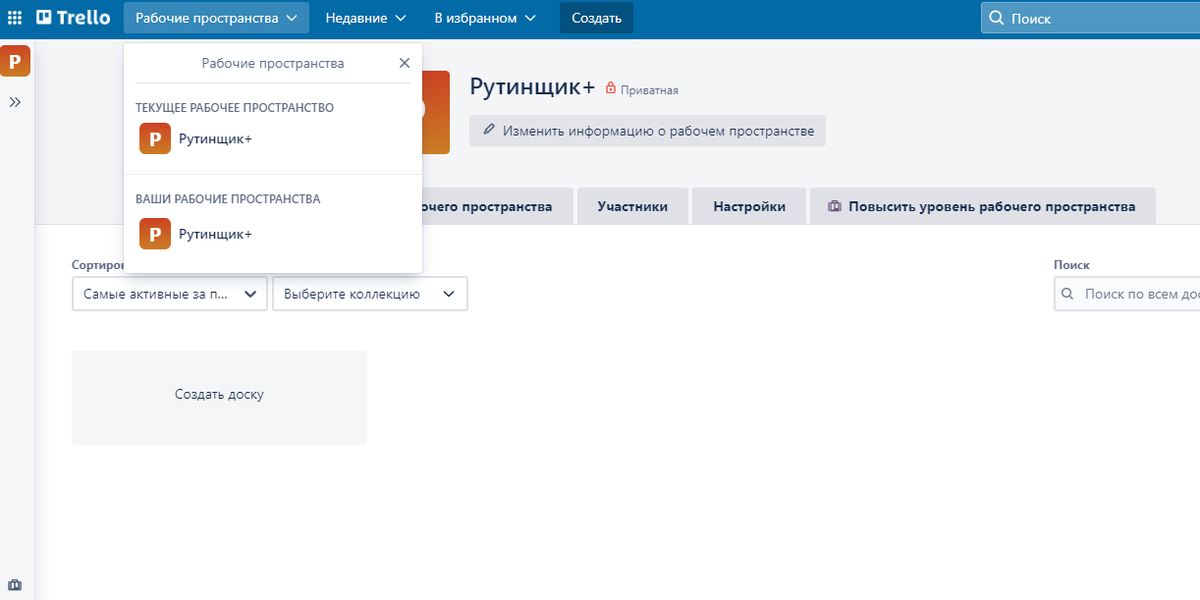Focus the Поиск по всем доскам field

click(1127, 294)
